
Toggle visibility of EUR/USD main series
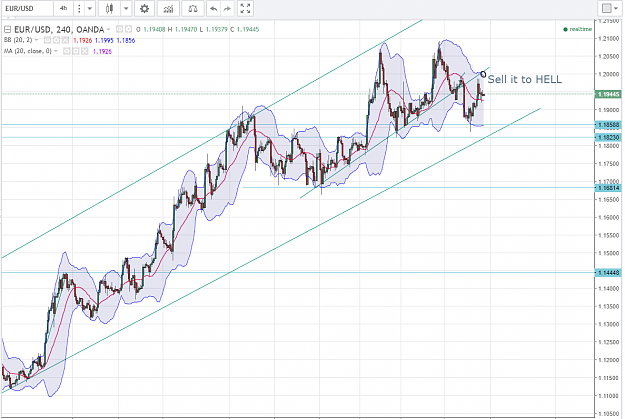click(x=119, y=29)
